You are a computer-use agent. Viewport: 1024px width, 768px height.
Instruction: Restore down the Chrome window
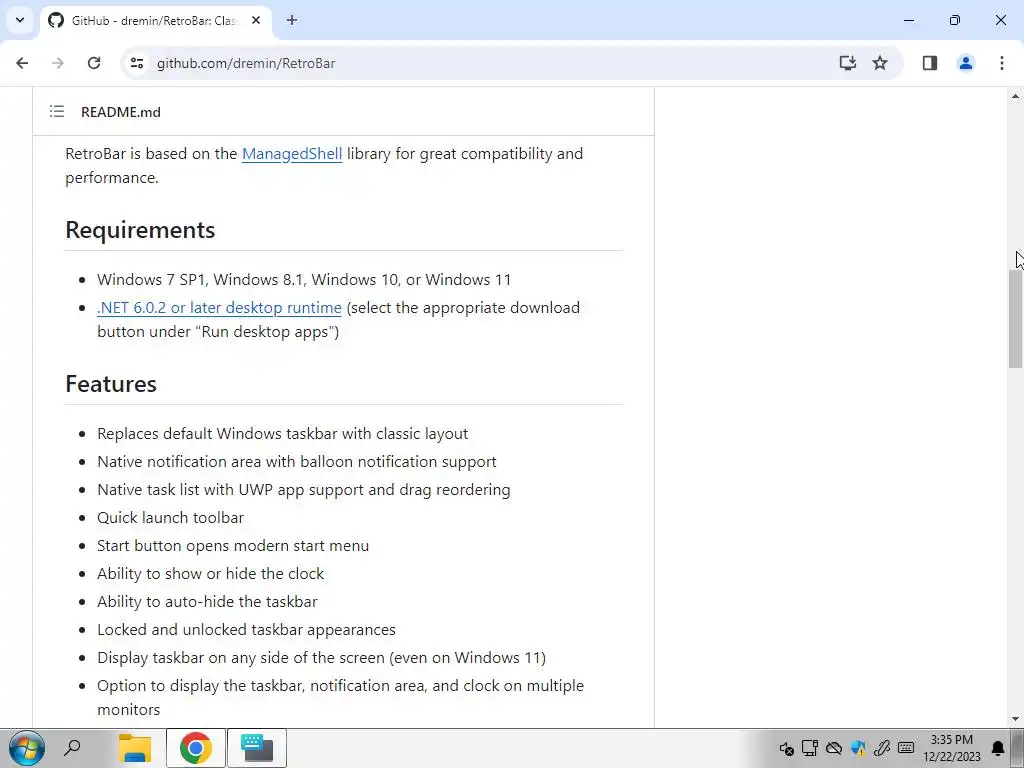955,20
